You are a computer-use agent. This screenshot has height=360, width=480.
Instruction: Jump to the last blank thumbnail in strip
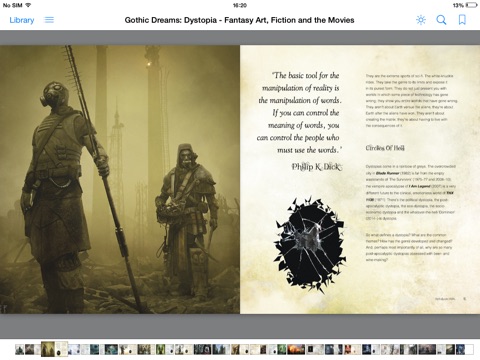coord(469,349)
